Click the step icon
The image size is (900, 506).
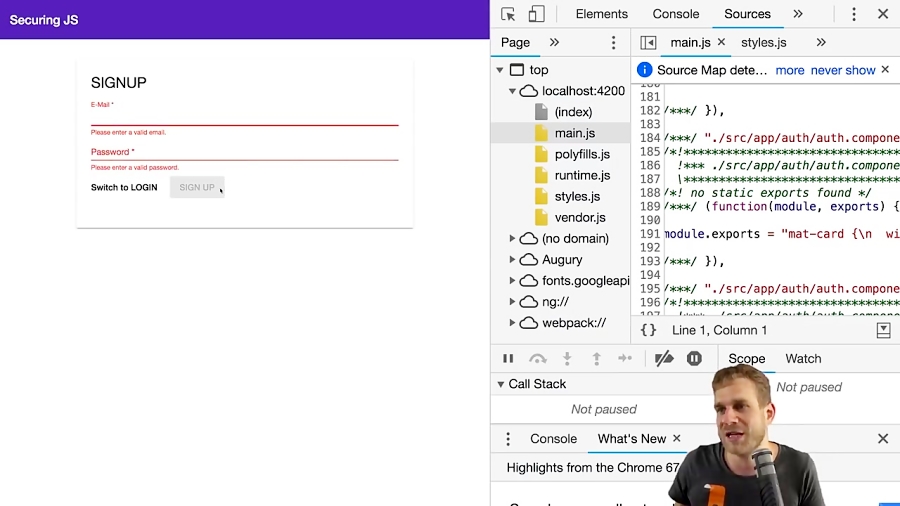point(625,359)
